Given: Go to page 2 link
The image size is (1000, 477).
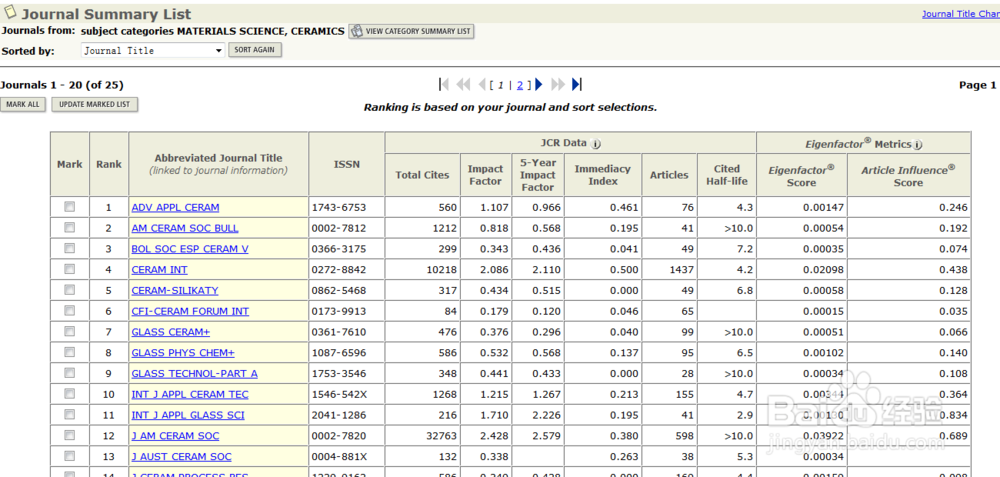Looking at the screenshot, I should click(x=520, y=85).
